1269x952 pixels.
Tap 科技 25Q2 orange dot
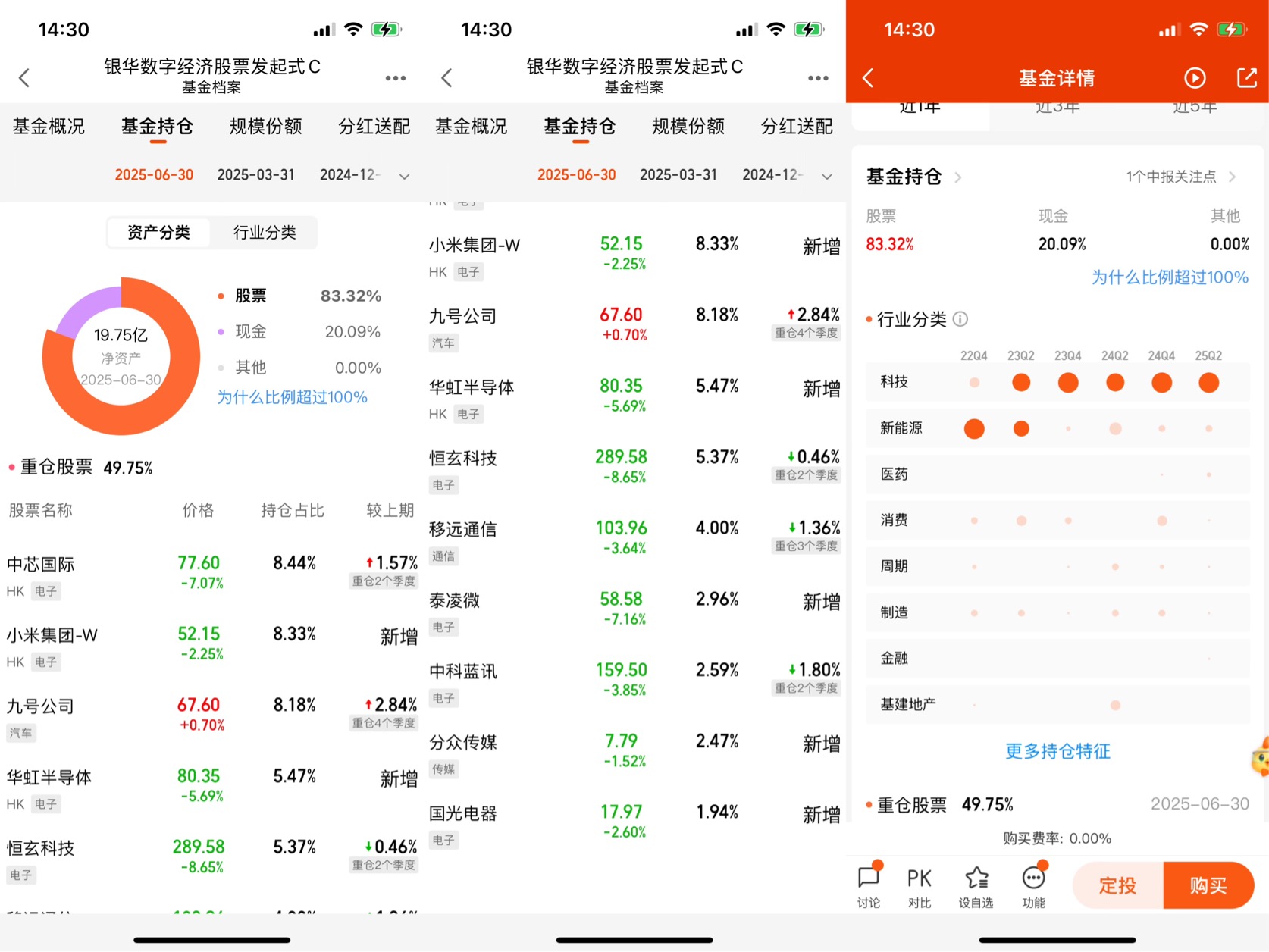point(1208,383)
